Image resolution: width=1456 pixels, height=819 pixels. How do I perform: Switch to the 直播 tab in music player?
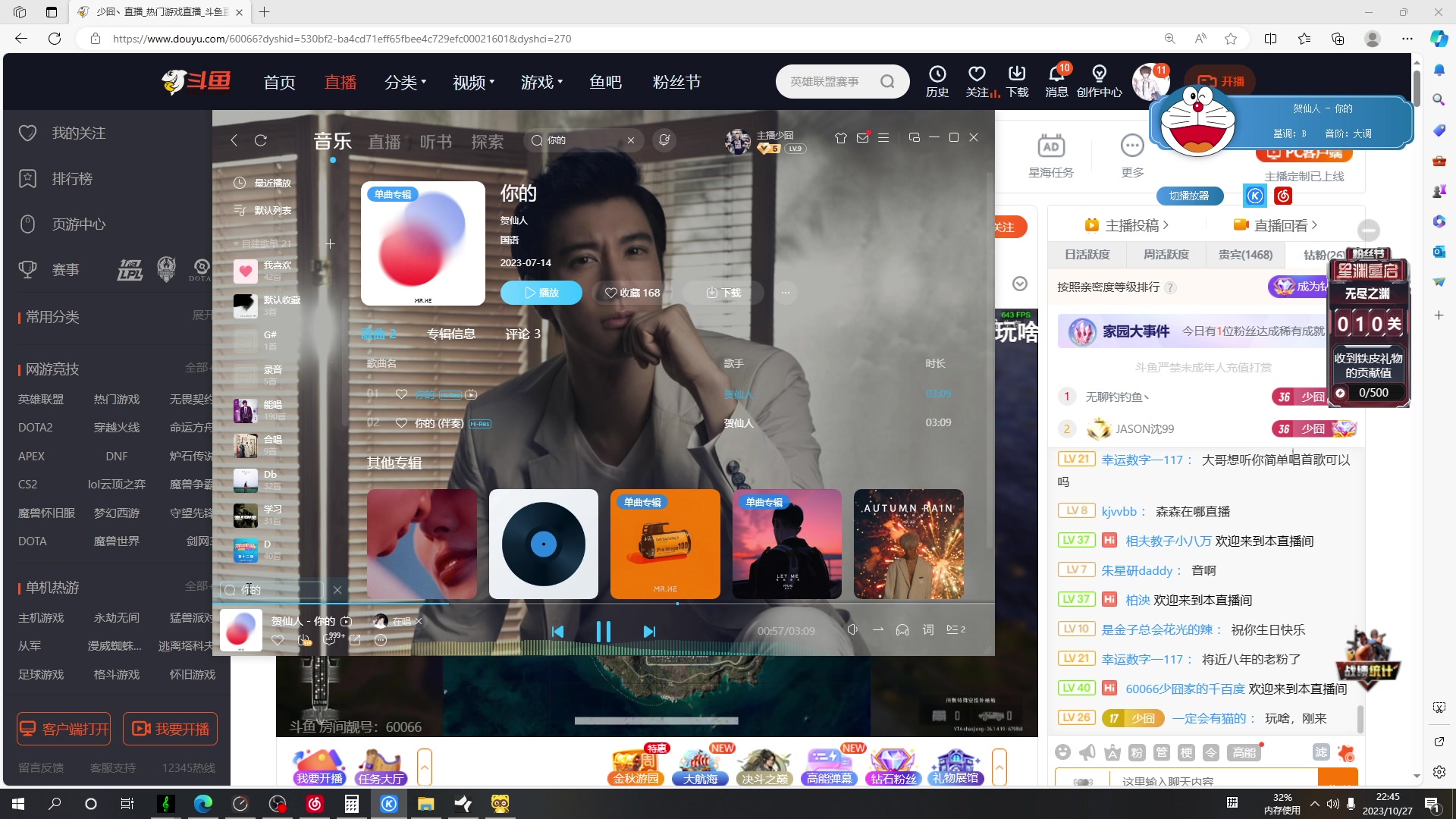point(384,142)
